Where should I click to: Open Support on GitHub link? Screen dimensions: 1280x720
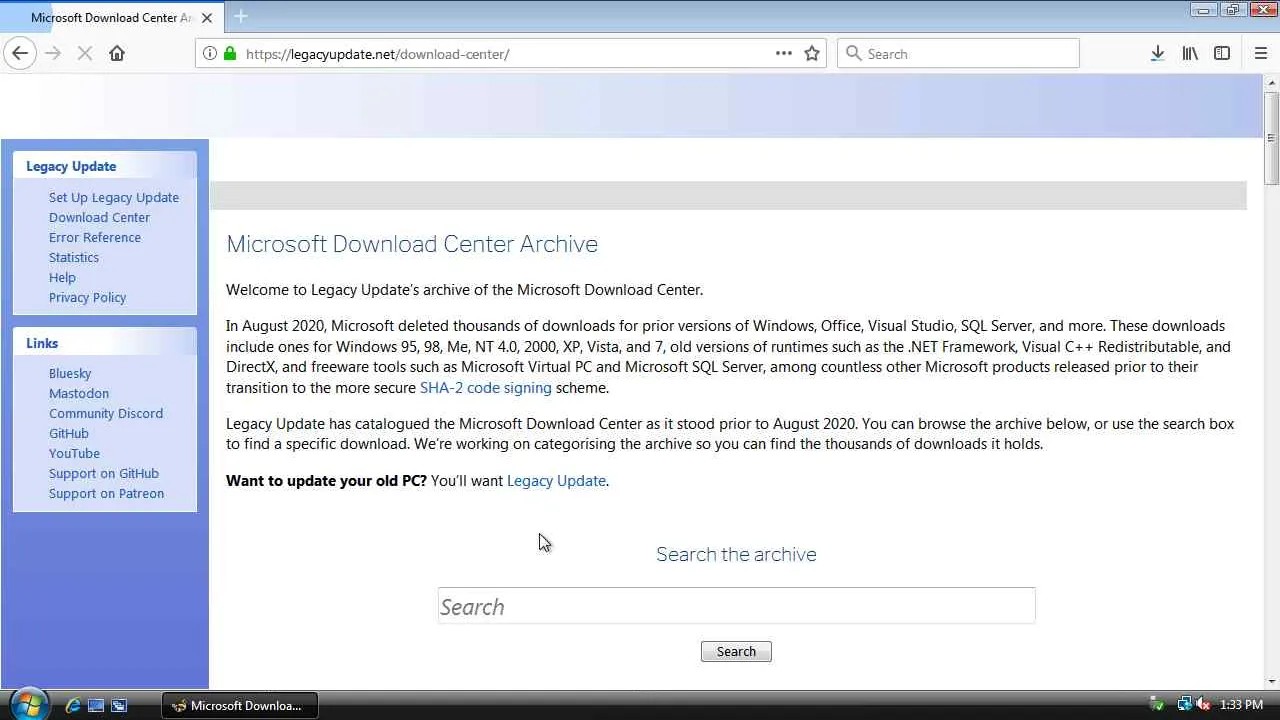[104, 473]
